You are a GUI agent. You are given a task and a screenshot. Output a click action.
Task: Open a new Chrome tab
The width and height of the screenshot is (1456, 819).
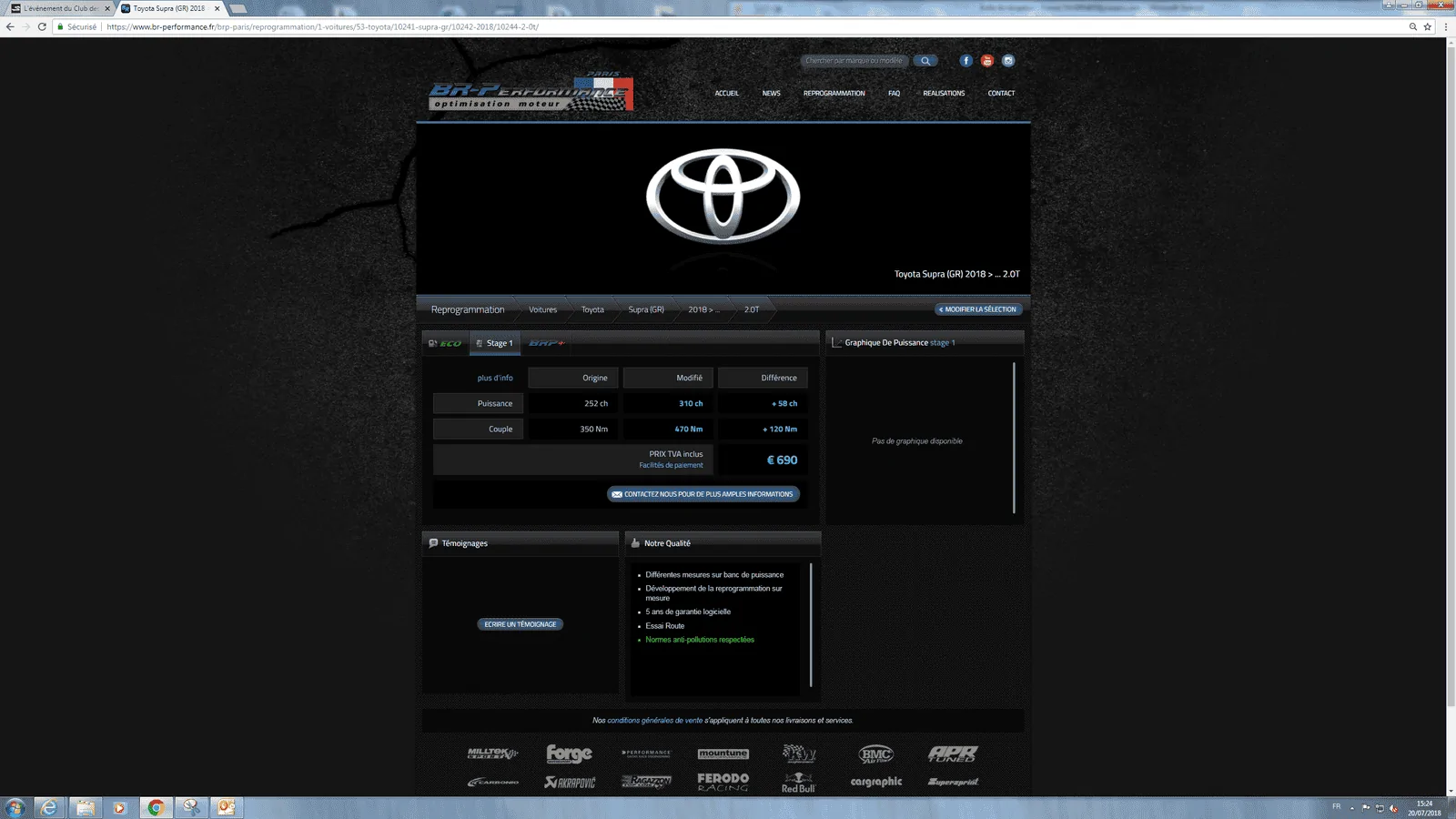coord(238,8)
